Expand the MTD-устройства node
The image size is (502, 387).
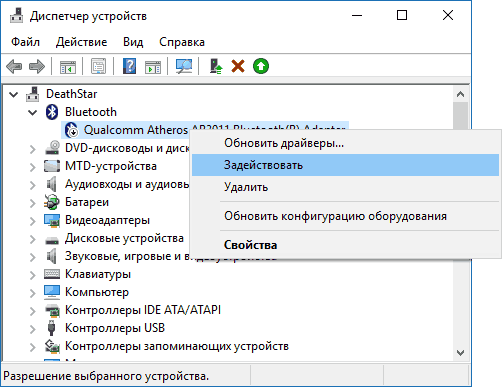point(32,167)
